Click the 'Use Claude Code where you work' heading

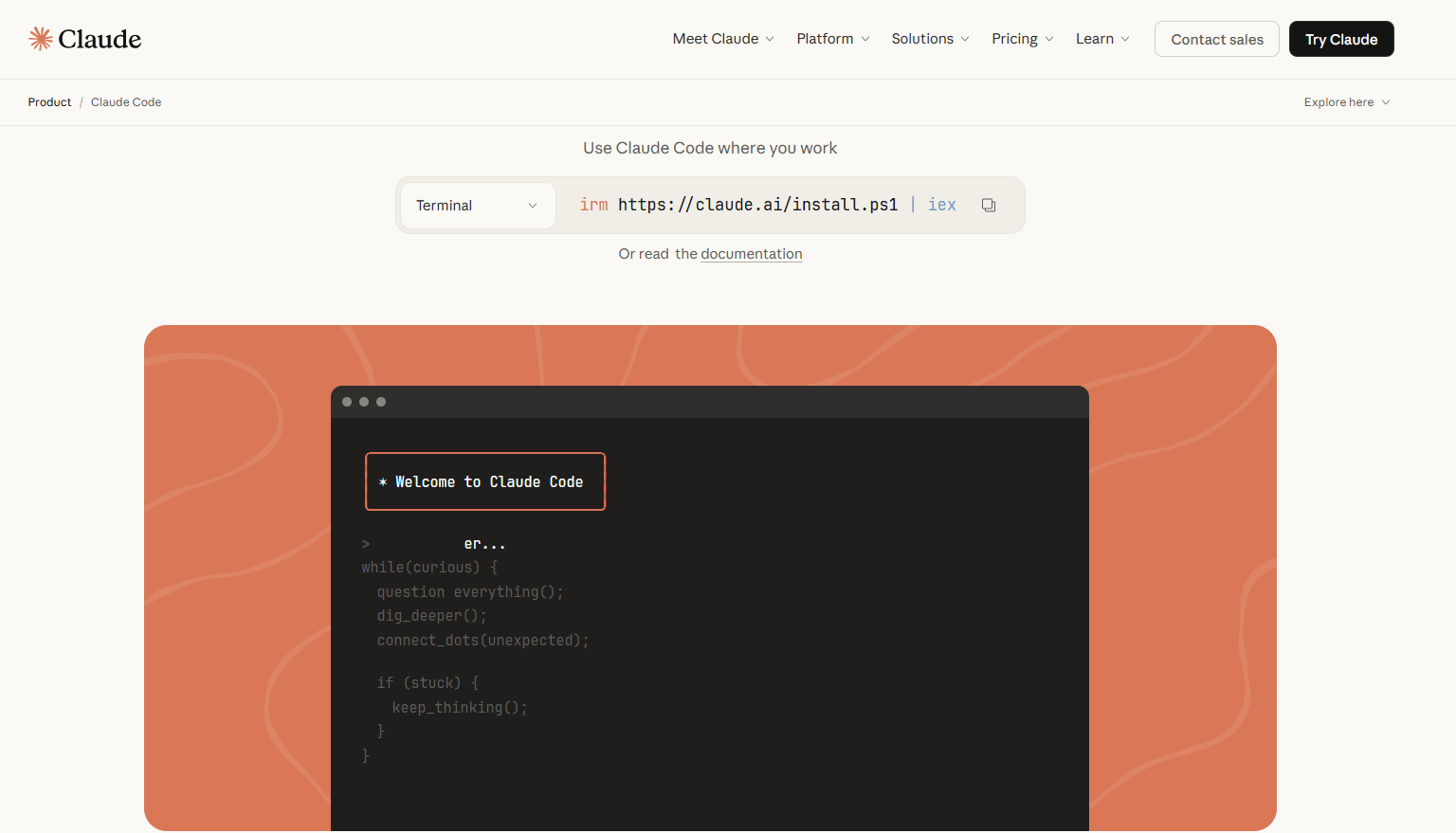[710, 148]
